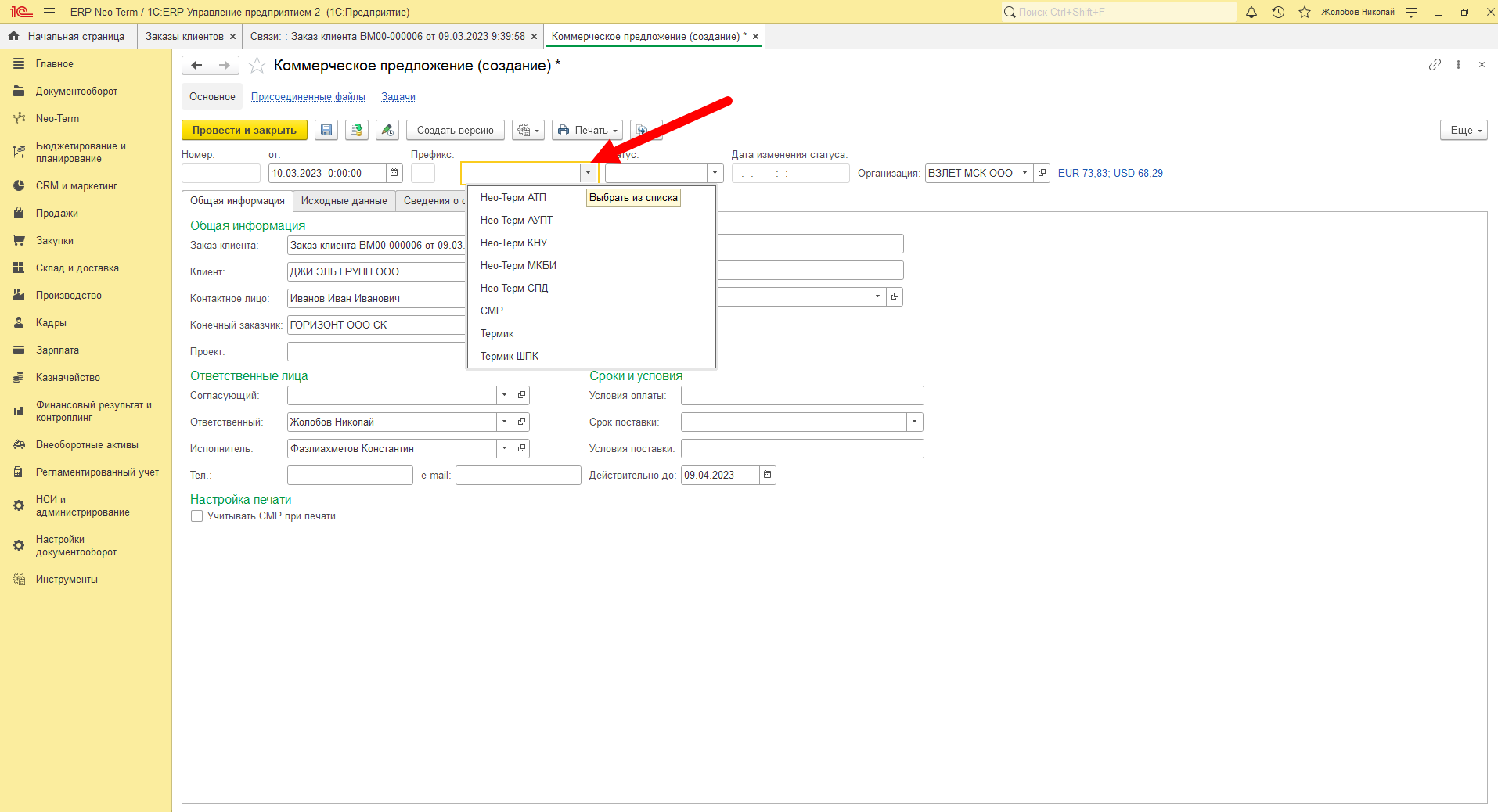Viewport: 1498px width, 812px height.
Task: Switch to Заказы клиентов tab
Action: coord(185,37)
